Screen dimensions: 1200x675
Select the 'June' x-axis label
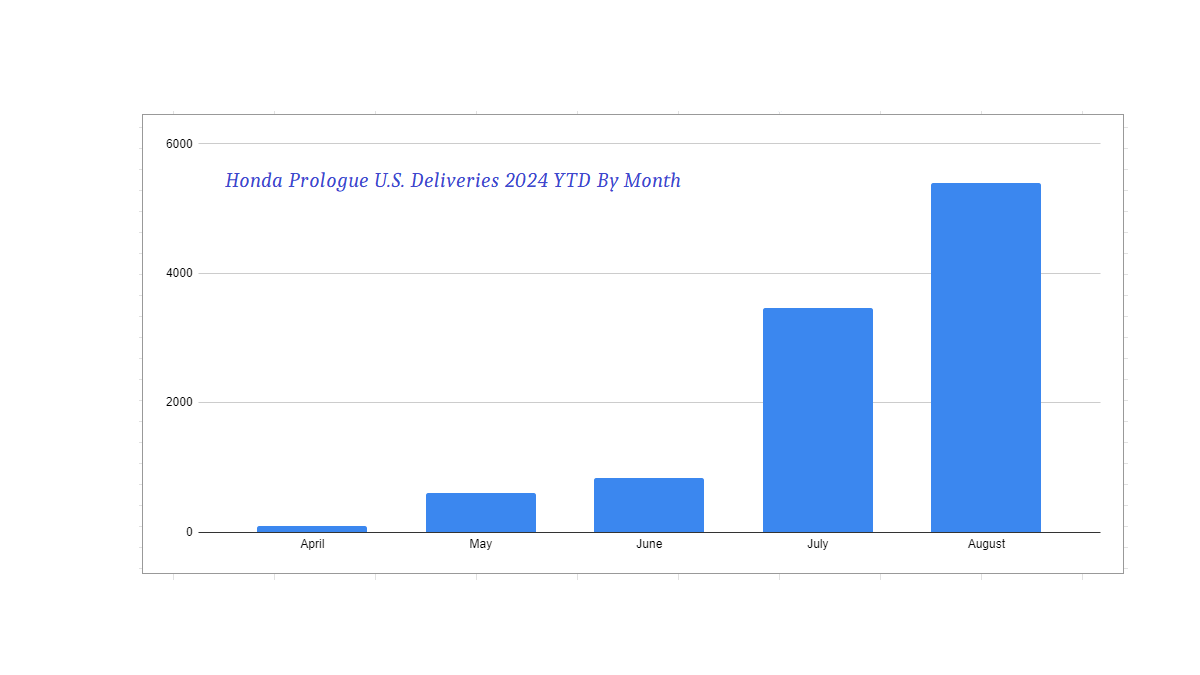(648, 544)
